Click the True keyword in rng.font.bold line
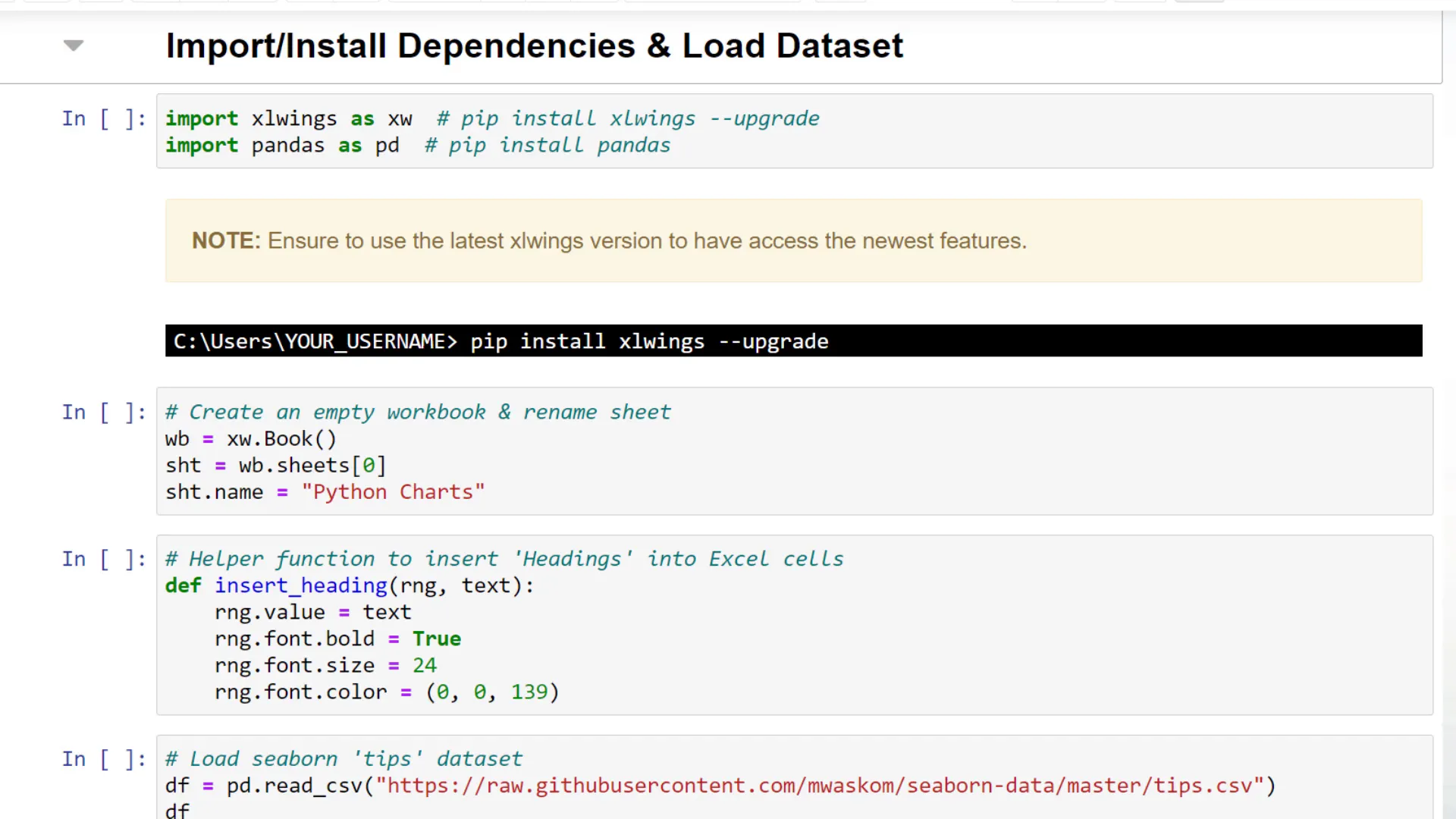The image size is (1456, 819). click(x=436, y=639)
